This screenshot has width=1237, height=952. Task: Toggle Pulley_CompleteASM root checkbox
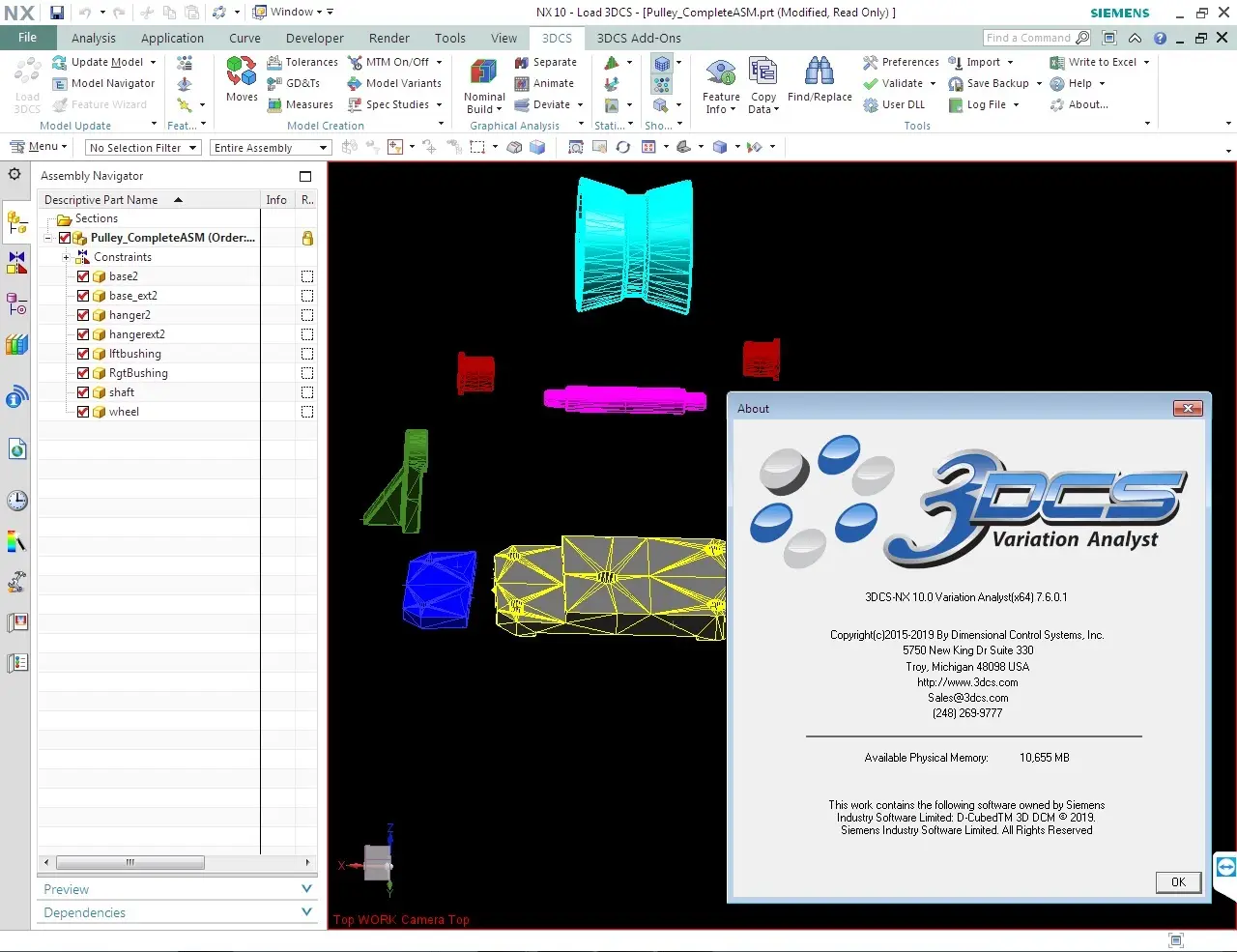[65, 238]
